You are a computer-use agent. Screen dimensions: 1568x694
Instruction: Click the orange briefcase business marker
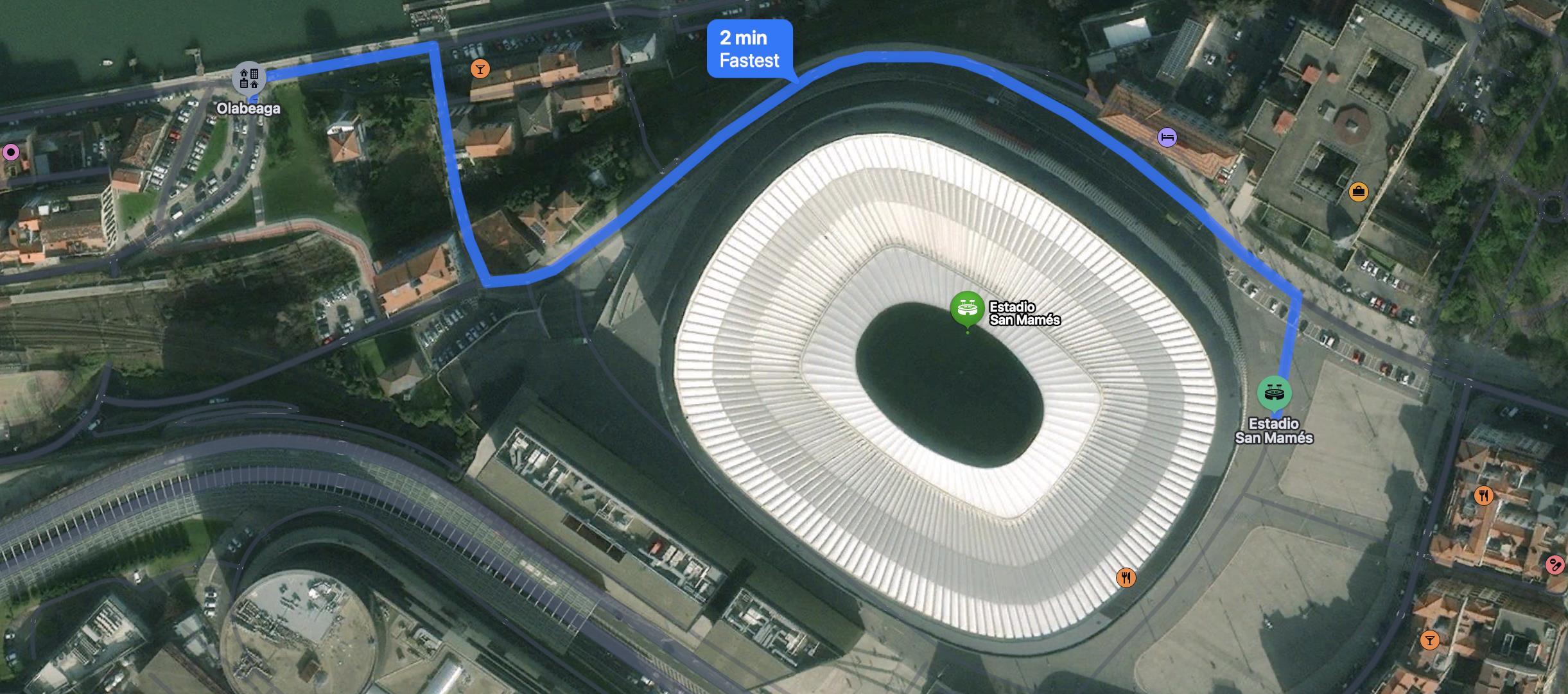1358,191
